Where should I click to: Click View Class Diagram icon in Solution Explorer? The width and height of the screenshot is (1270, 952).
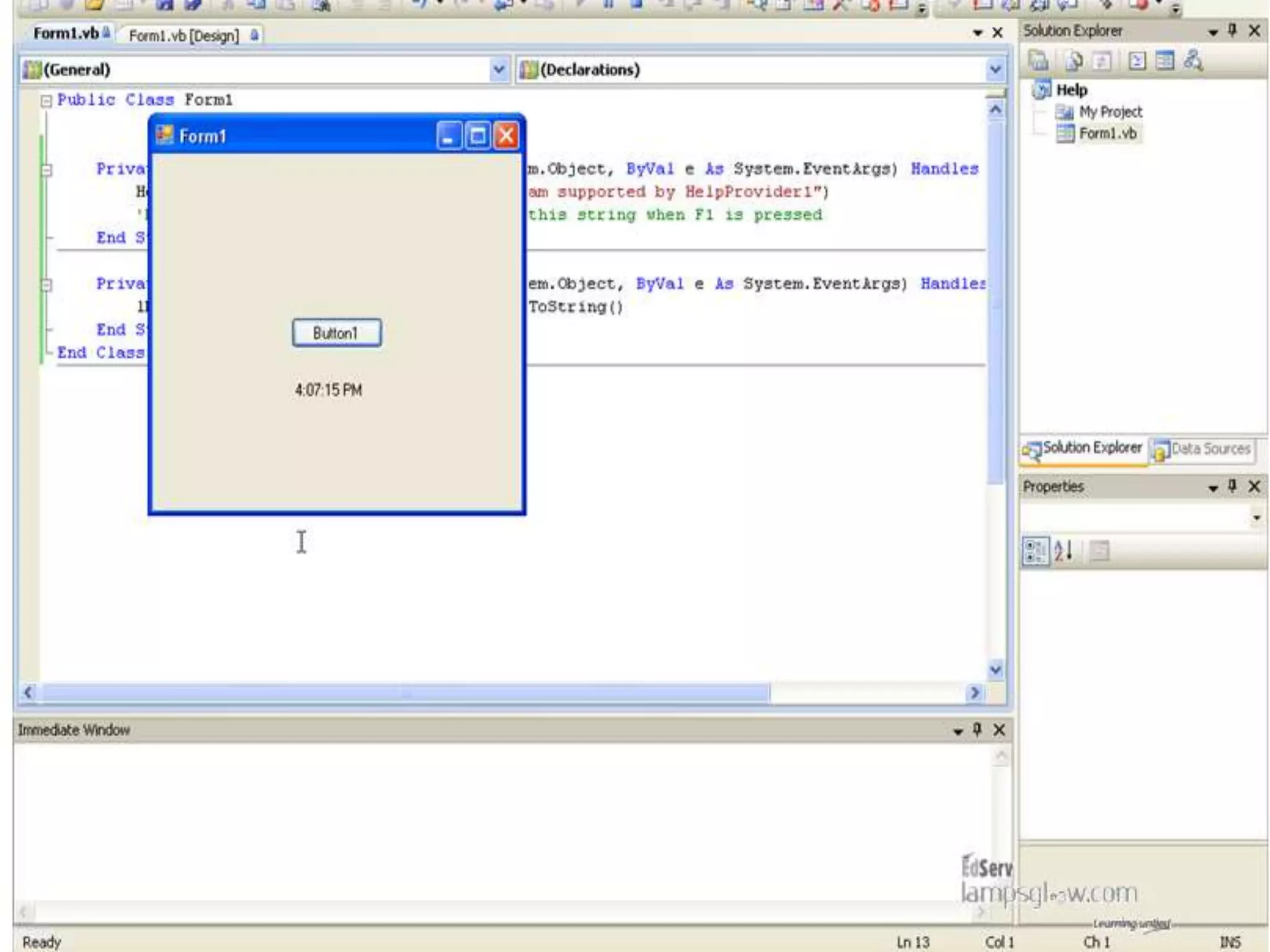(1194, 61)
